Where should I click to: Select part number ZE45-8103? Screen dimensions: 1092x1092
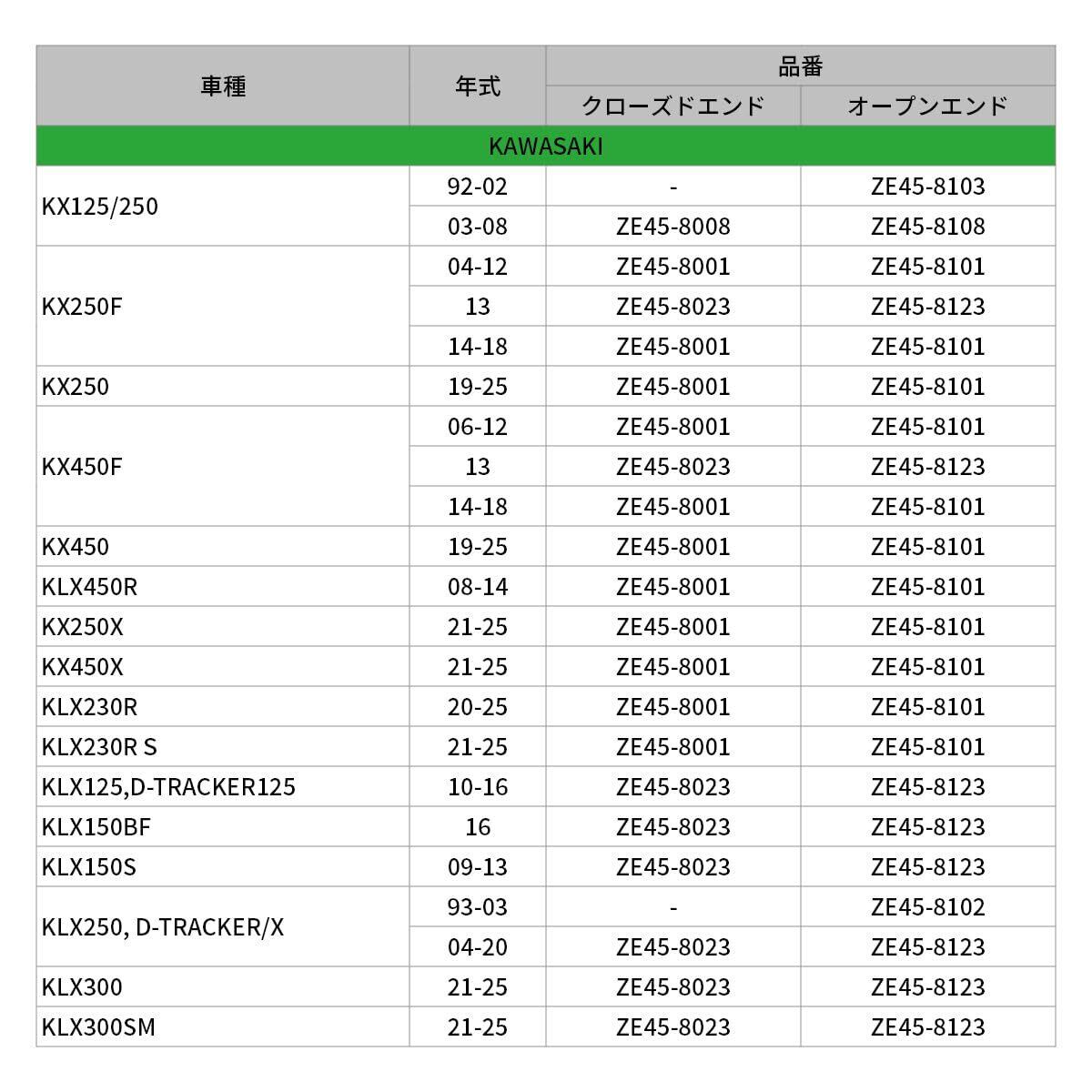927,187
